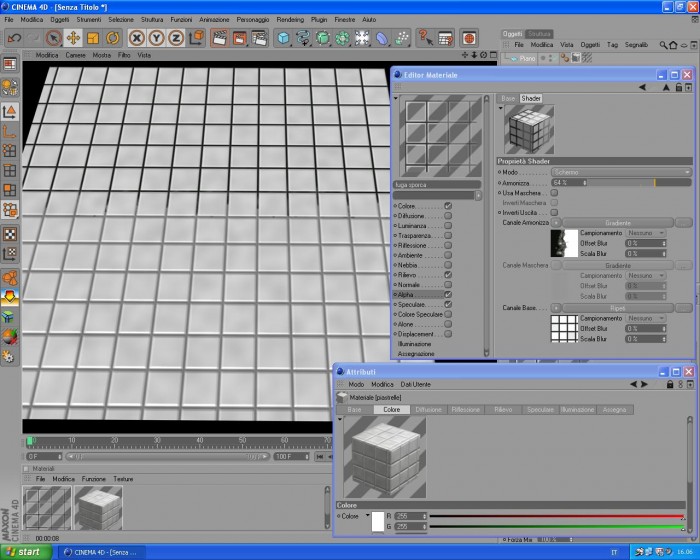
Task: Add a deformer object
Action: (x=382, y=38)
